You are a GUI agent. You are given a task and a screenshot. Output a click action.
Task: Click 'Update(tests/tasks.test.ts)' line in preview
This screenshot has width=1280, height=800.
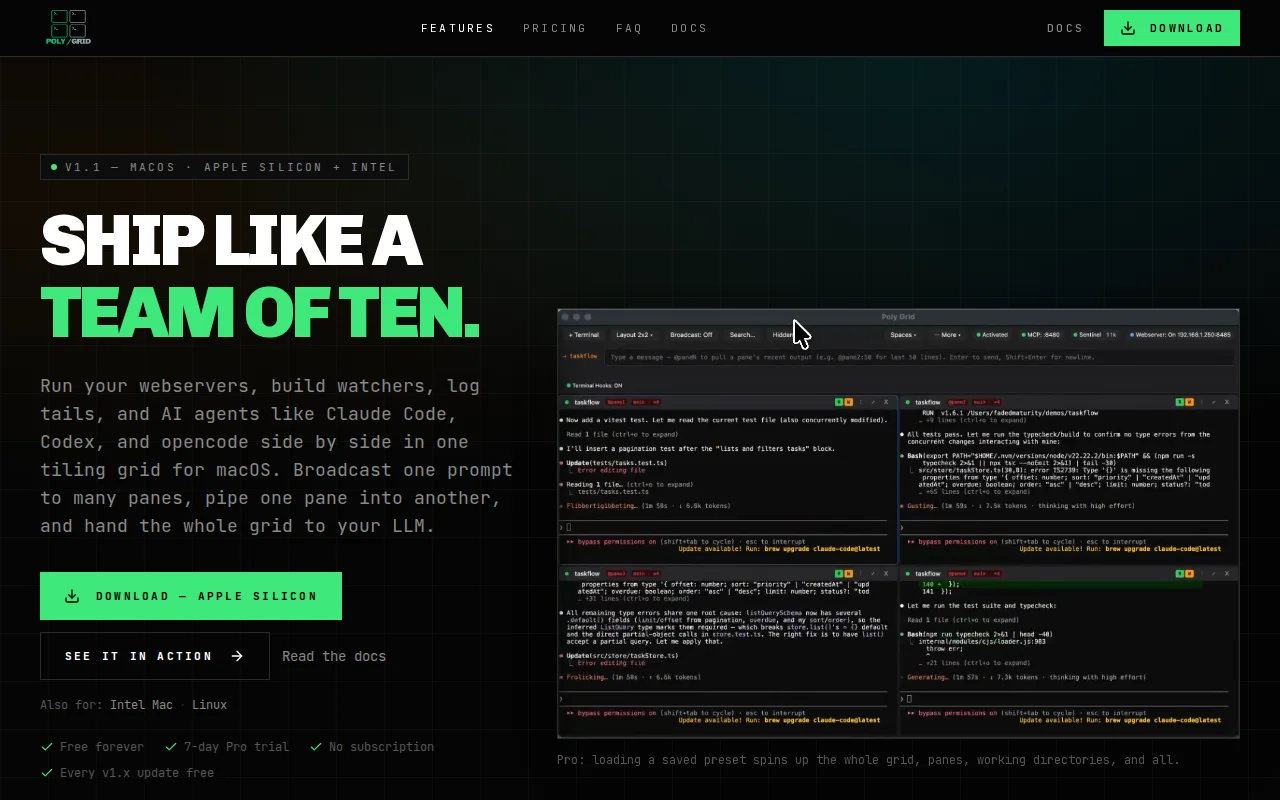616,463
